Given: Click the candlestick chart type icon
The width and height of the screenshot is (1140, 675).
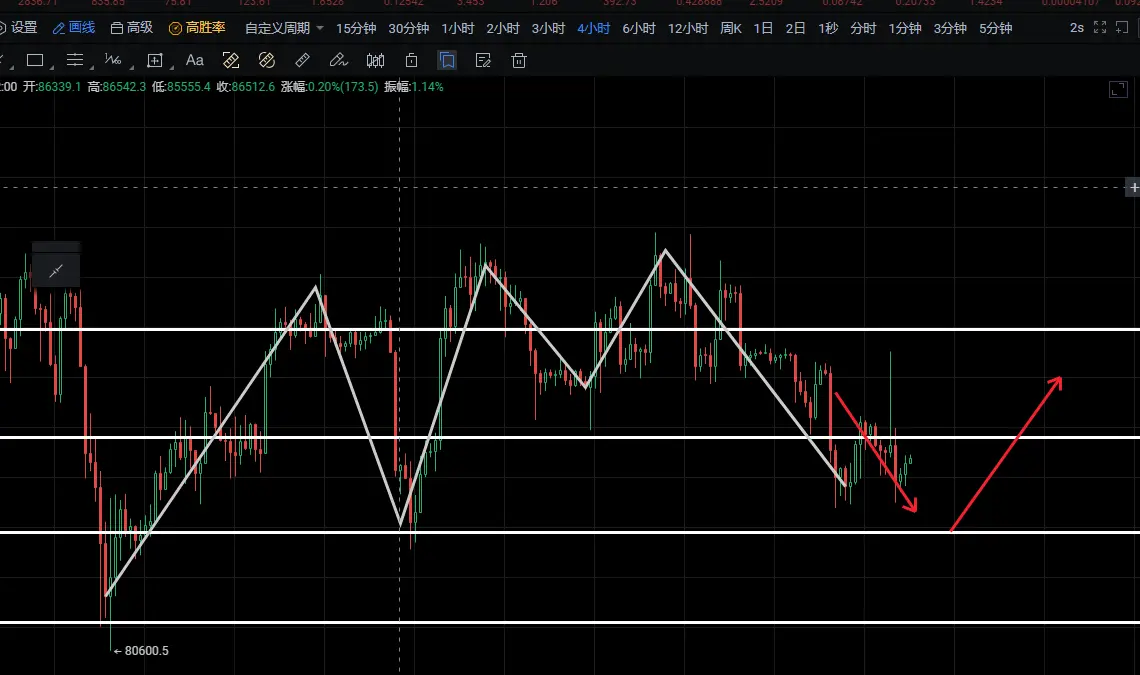Looking at the screenshot, I should 375,60.
